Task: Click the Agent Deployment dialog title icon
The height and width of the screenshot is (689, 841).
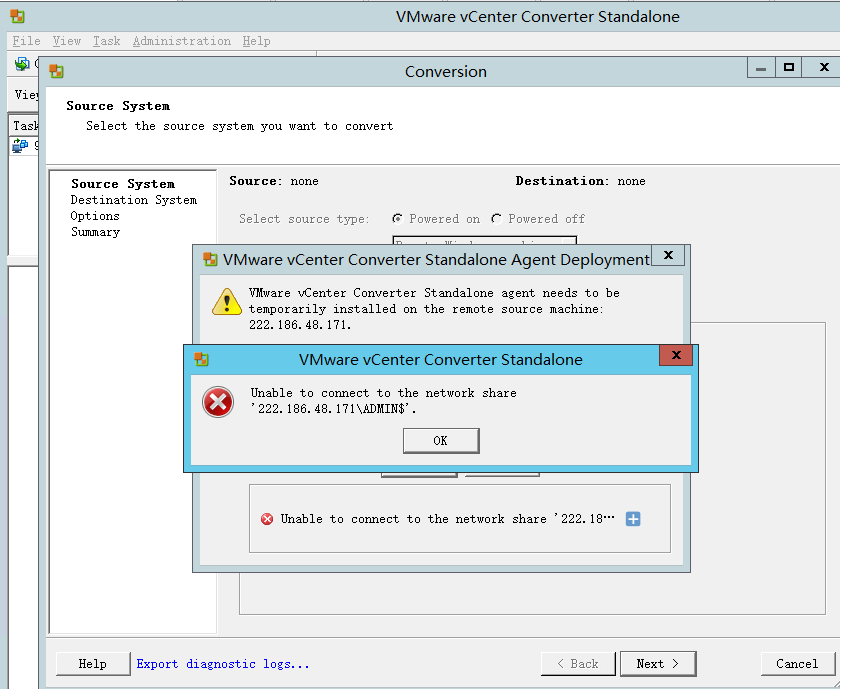Action: pos(210,260)
